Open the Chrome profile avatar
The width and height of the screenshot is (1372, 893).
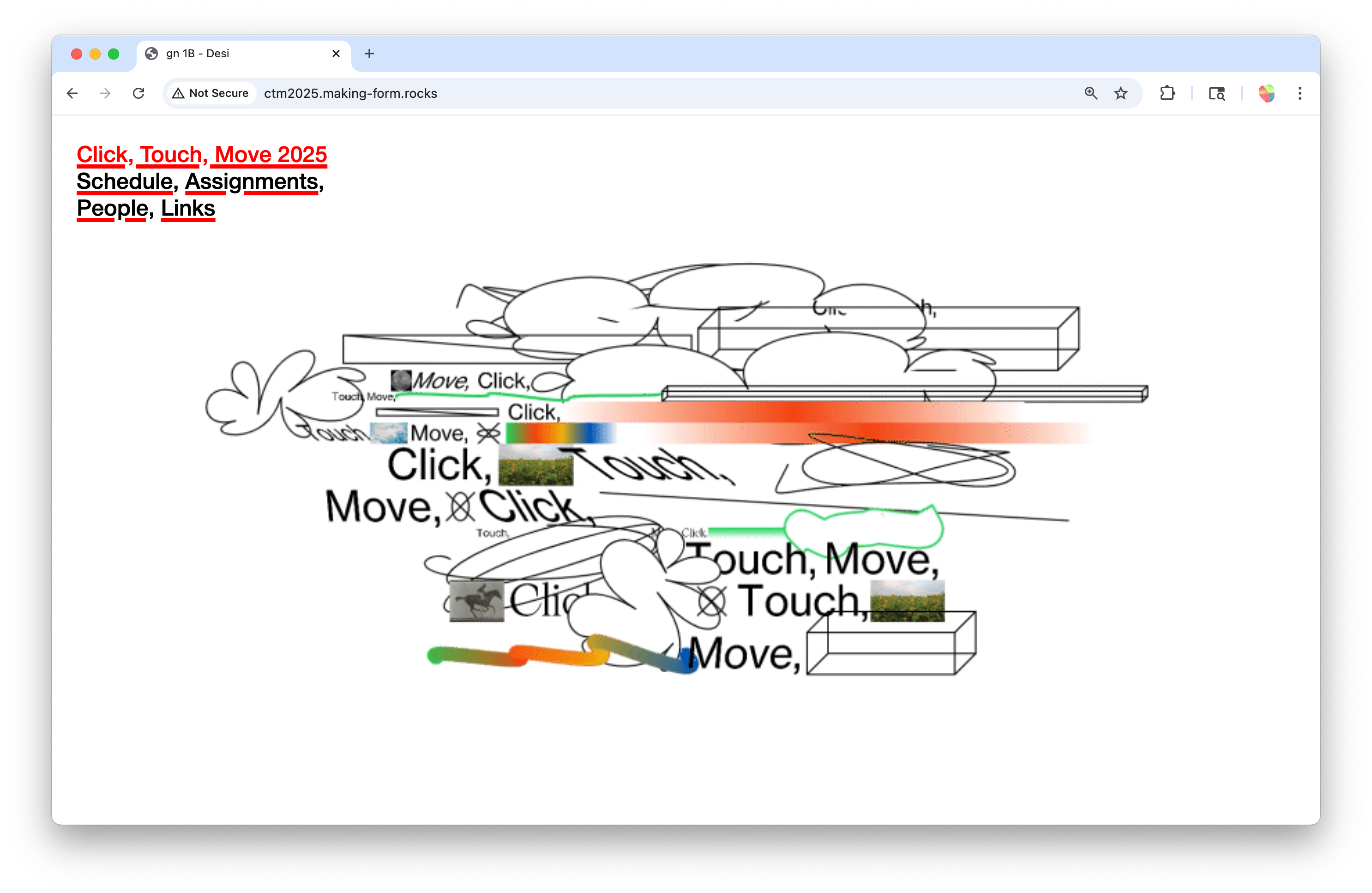(x=1266, y=93)
